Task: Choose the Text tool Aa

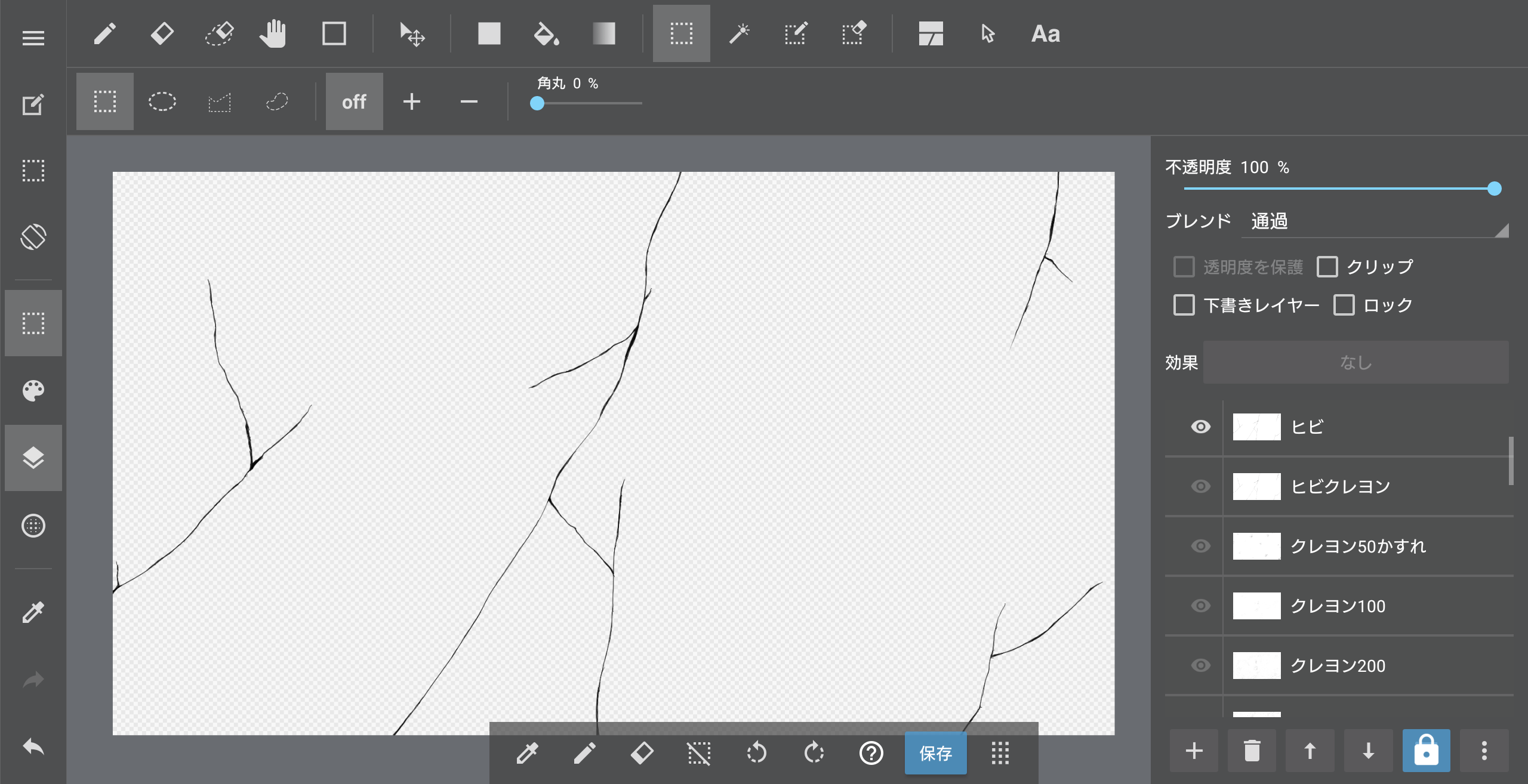Action: (1045, 34)
